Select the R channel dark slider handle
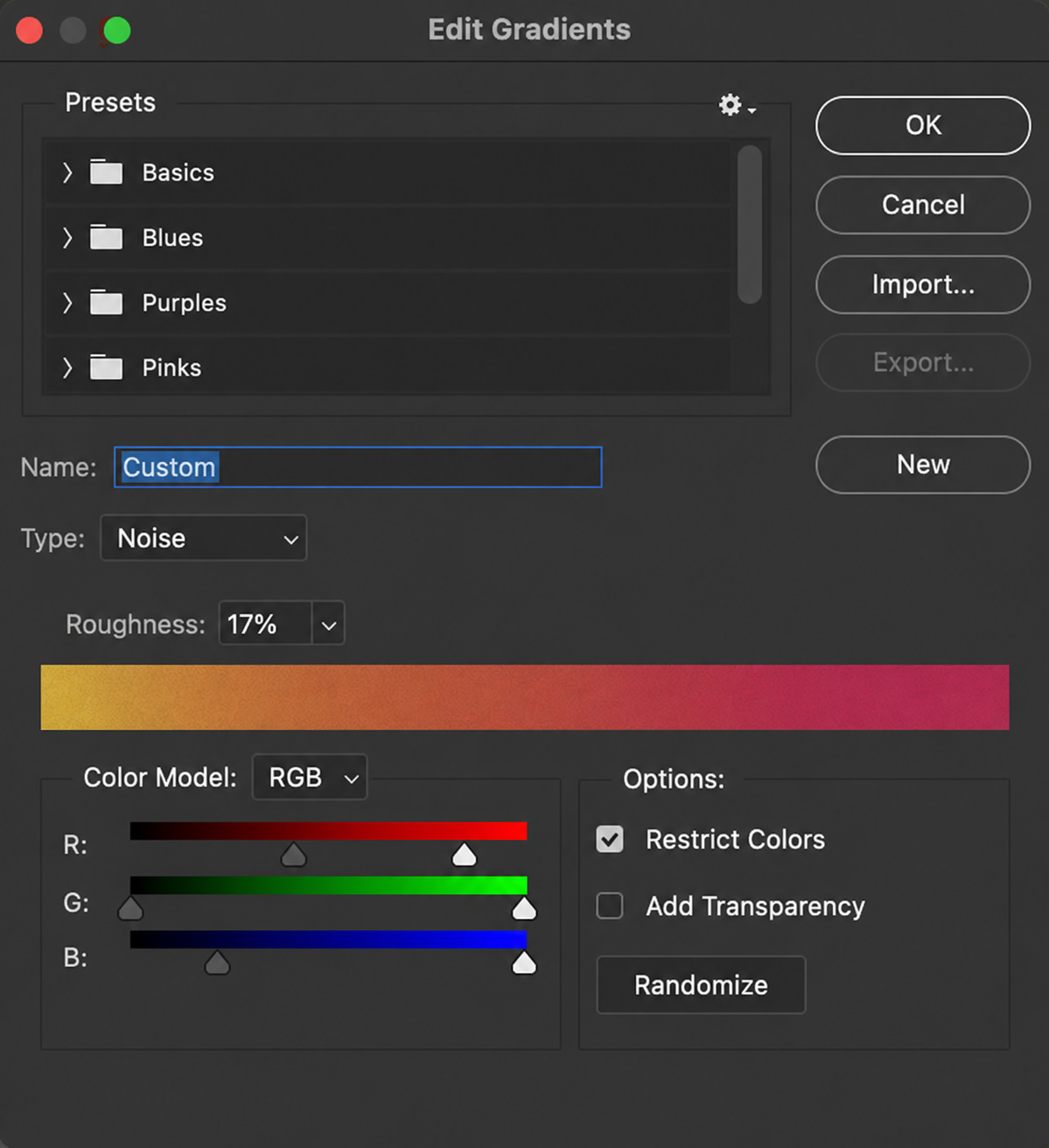 [294, 855]
